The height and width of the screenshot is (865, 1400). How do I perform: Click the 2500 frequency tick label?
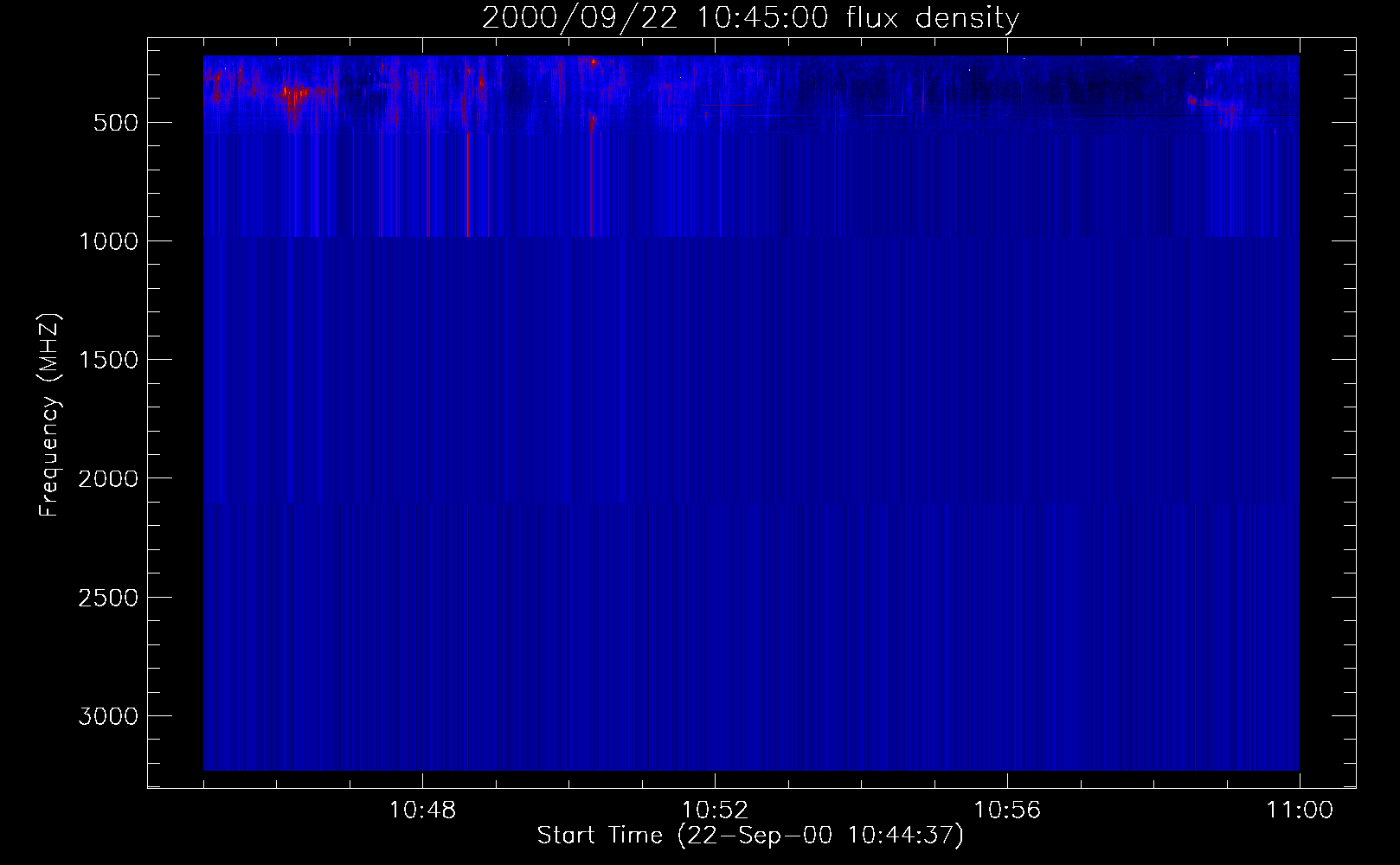108,598
